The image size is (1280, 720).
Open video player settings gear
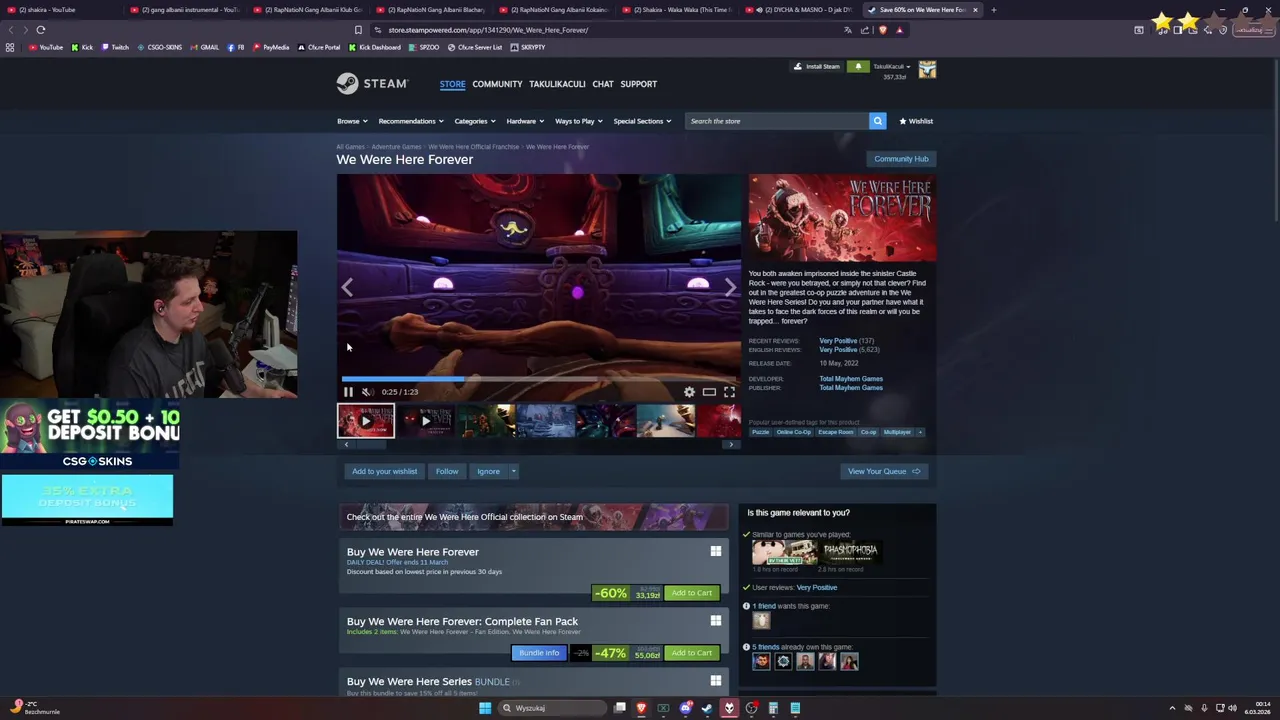[689, 392]
